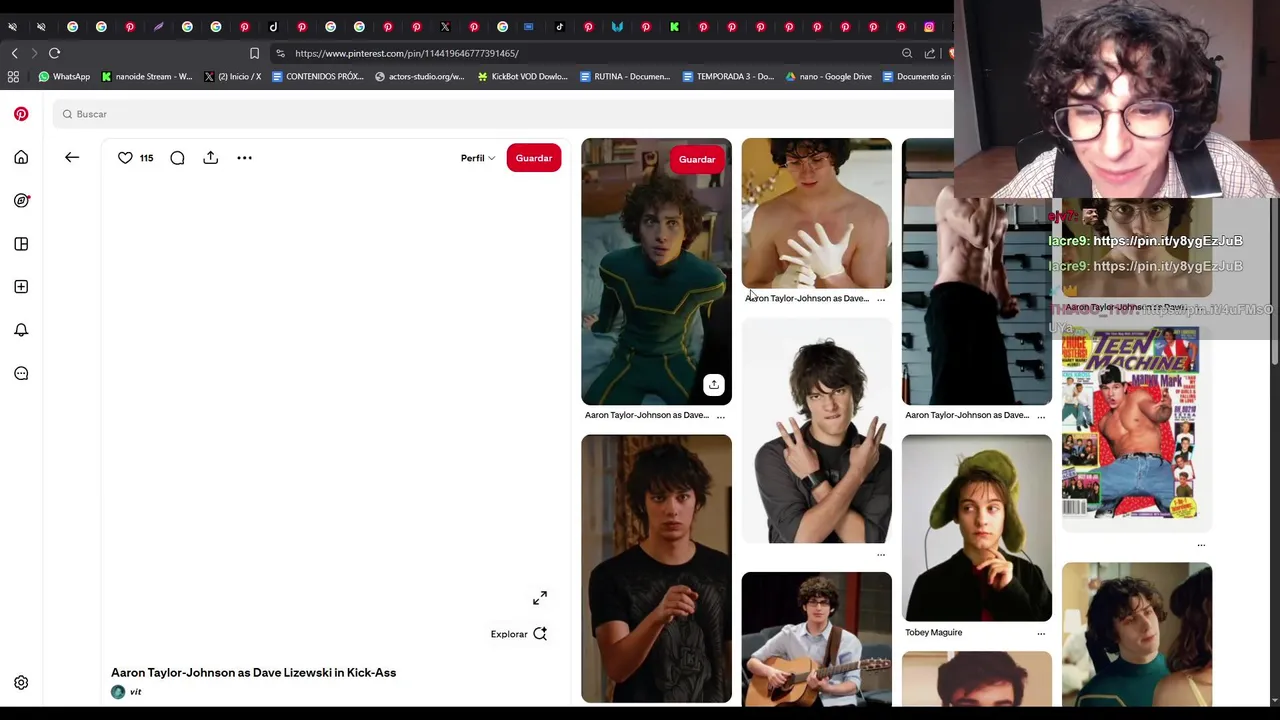
Task: Open more options under Tobey Maguire pin
Action: point(1041,633)
